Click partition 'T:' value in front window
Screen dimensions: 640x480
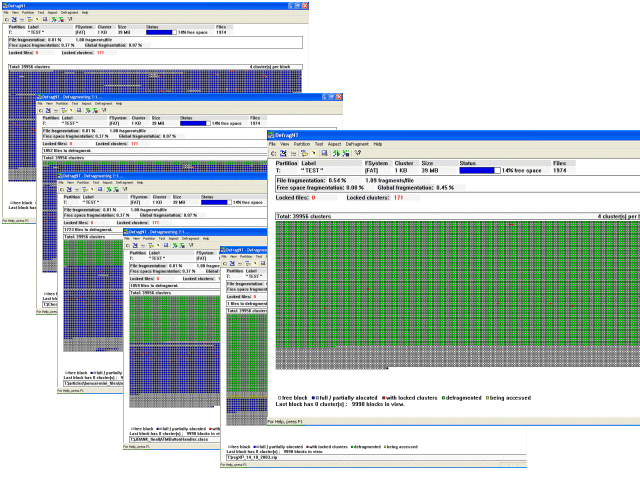[278, 171]
